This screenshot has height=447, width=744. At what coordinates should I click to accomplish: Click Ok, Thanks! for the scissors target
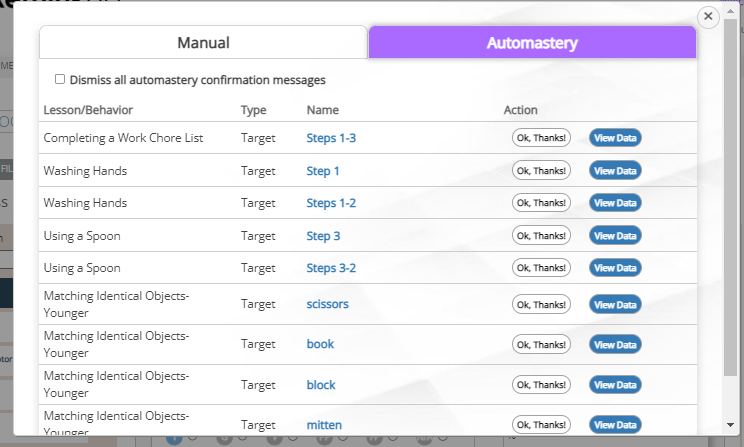click(541, 304)
